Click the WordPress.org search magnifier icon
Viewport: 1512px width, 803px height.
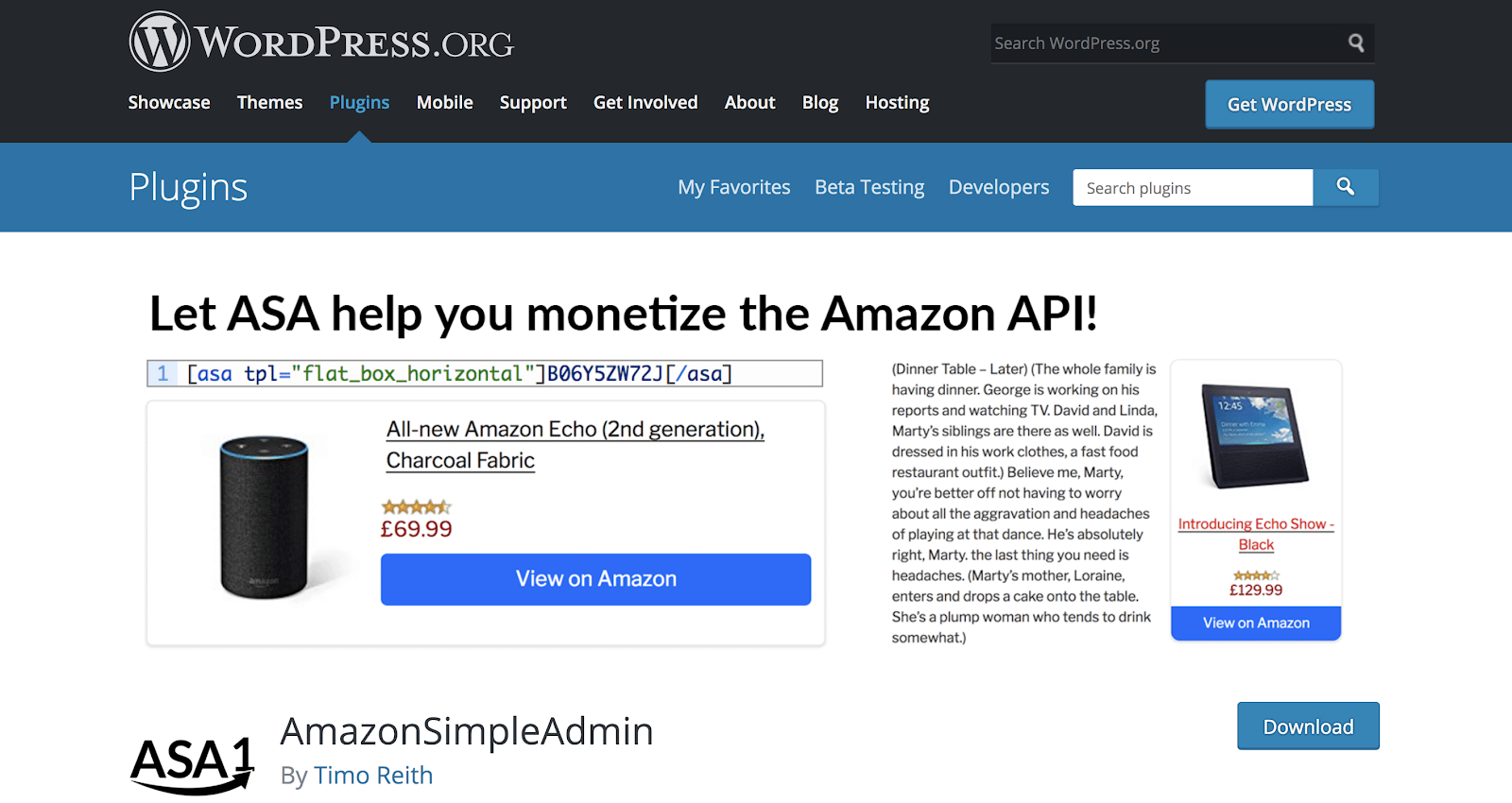point(1356,43)
